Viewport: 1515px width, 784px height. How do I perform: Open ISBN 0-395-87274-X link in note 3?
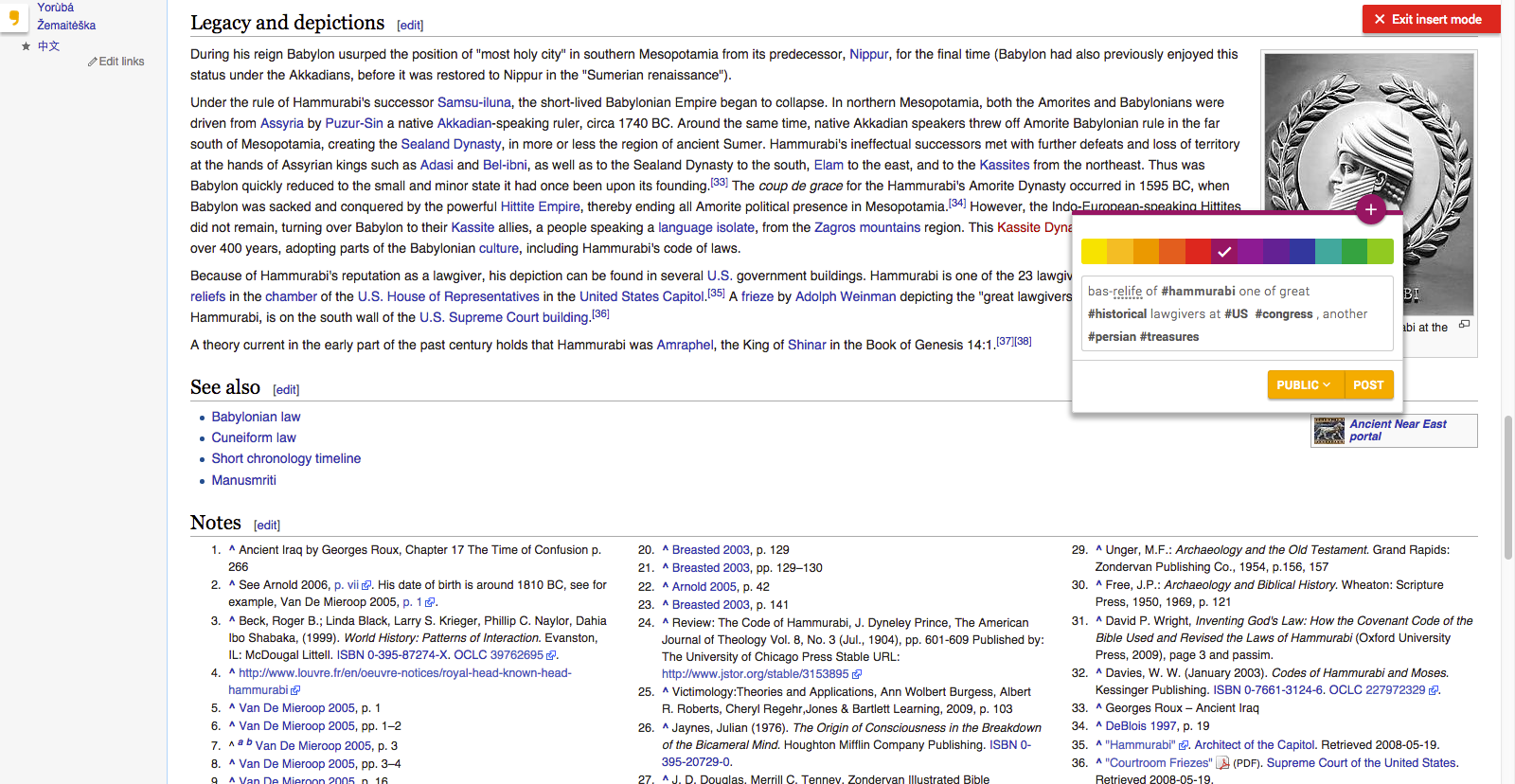(393, 655)
